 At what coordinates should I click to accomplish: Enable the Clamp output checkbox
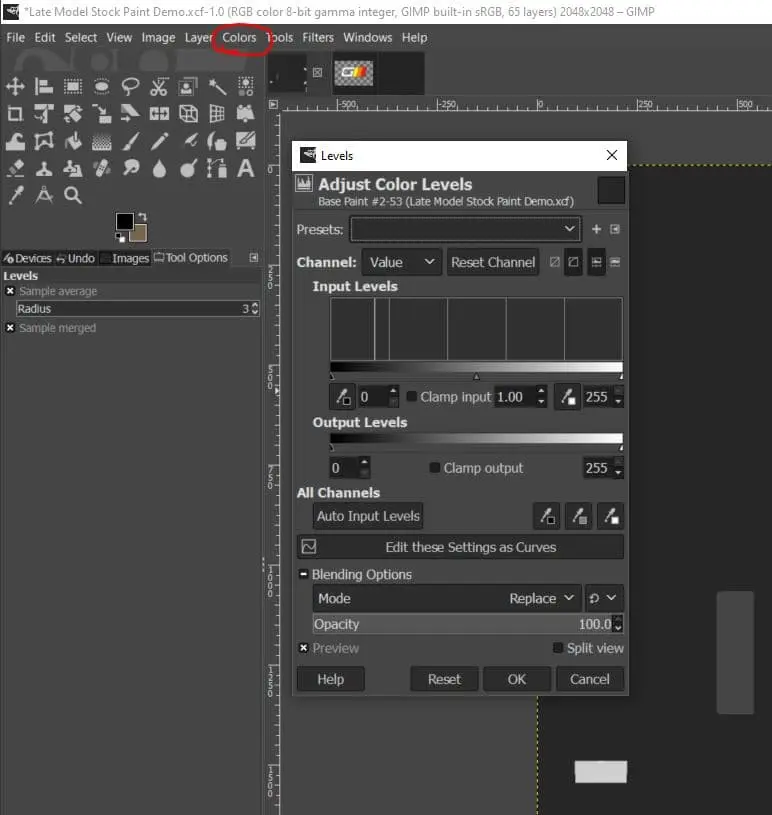click(x=435, y=468)
